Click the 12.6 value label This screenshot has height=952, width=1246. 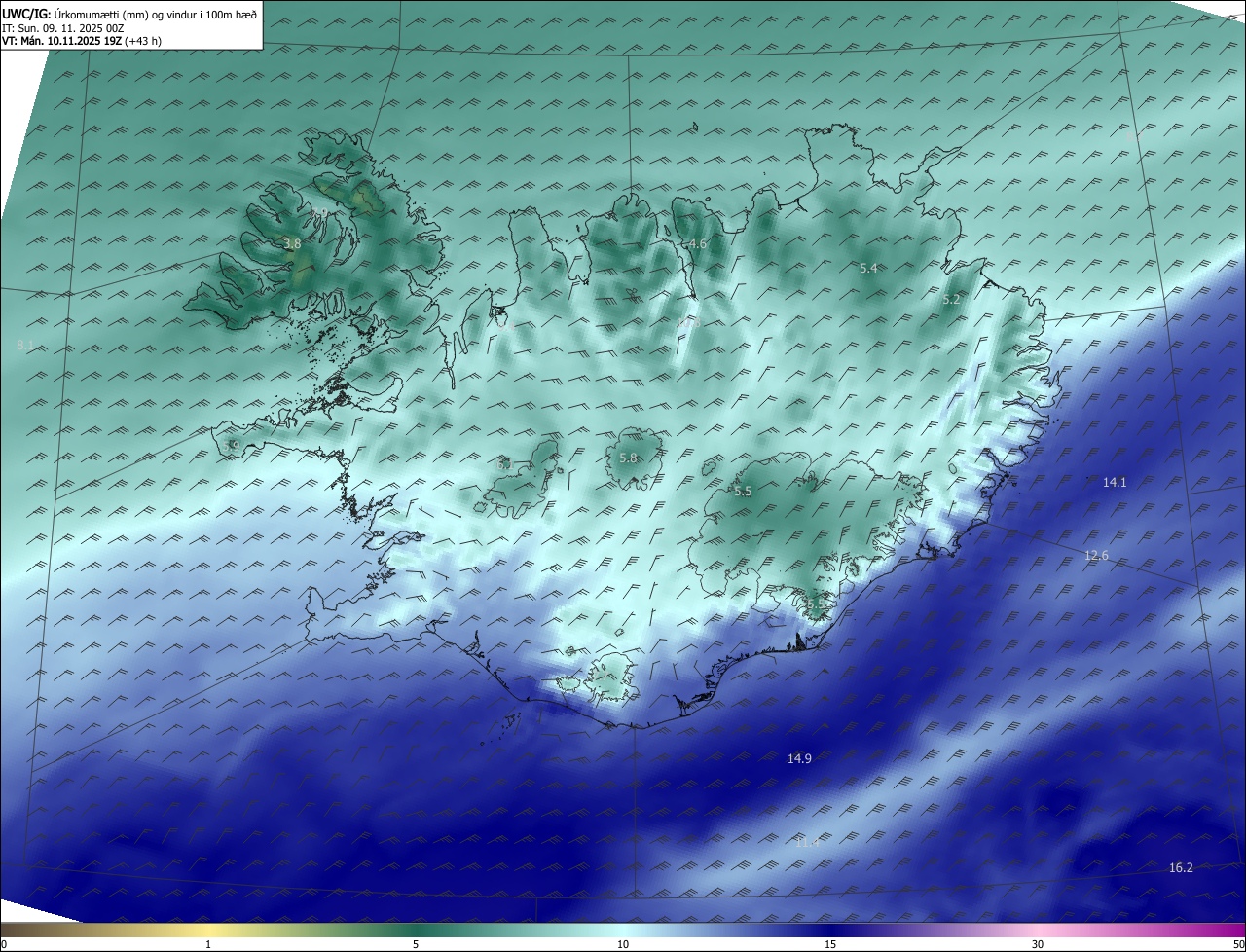(1096, 556)
